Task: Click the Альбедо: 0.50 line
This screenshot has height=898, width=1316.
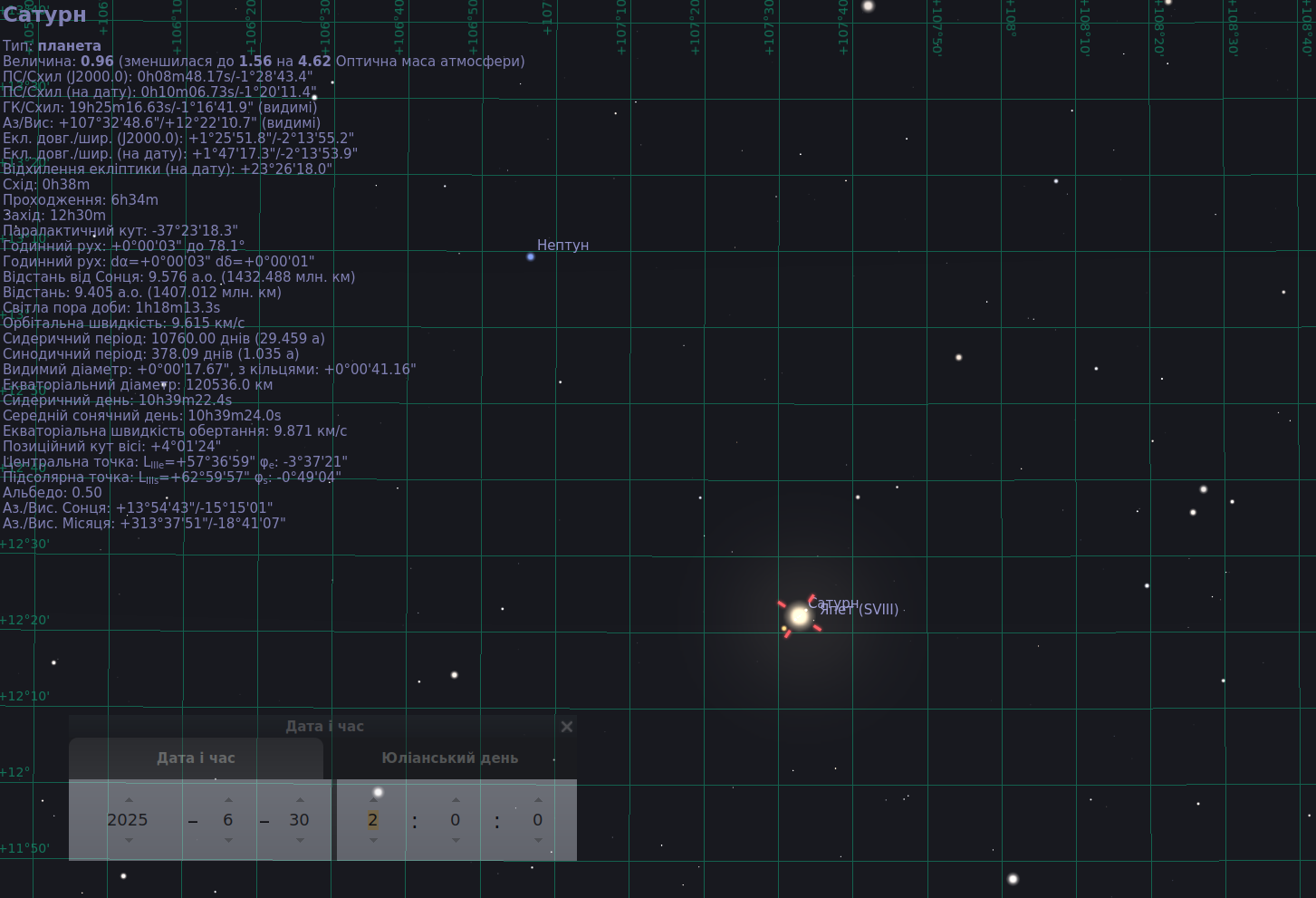Action: point(53,493)
